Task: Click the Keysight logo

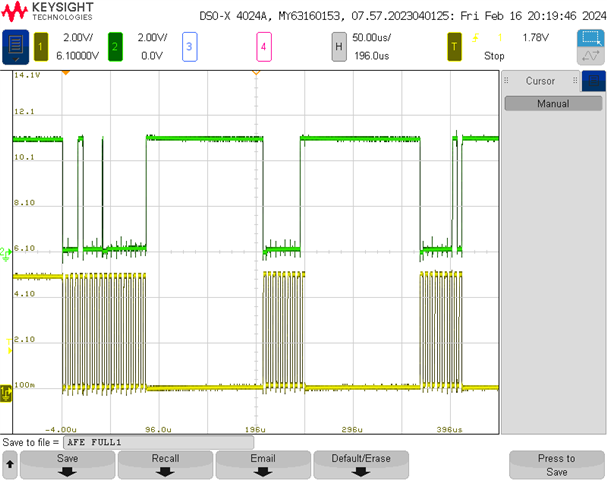Action: point(47,11)
